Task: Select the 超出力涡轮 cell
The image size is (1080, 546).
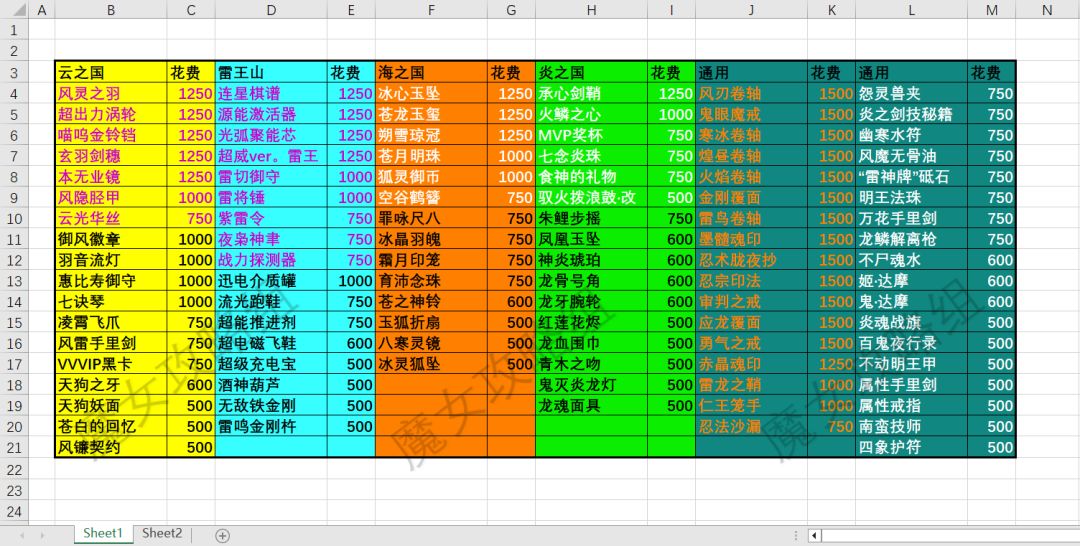Action: [x=111, y=114]
